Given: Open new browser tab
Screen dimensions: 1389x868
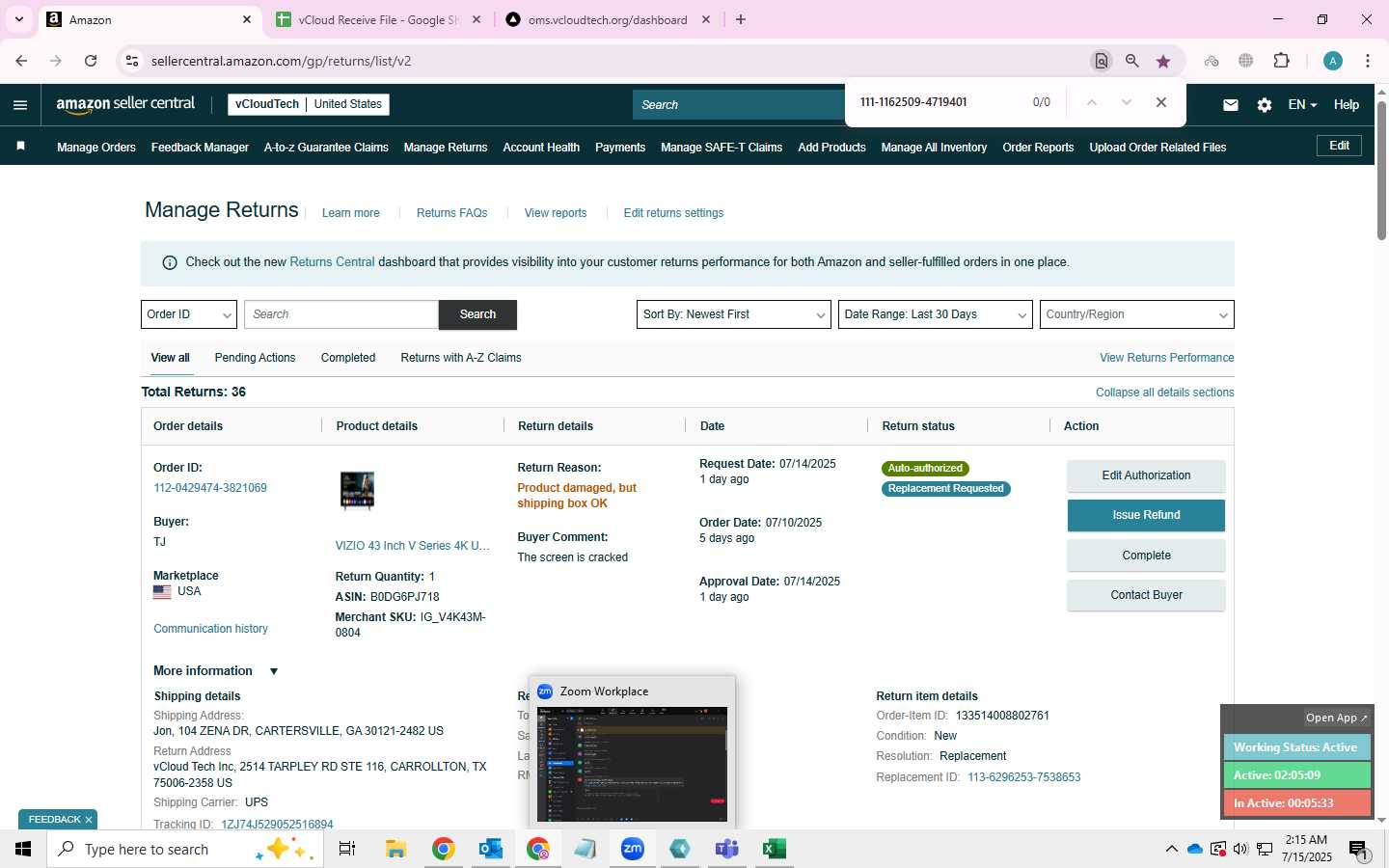Looking at the screenshot, I should [x=741, y=19].
